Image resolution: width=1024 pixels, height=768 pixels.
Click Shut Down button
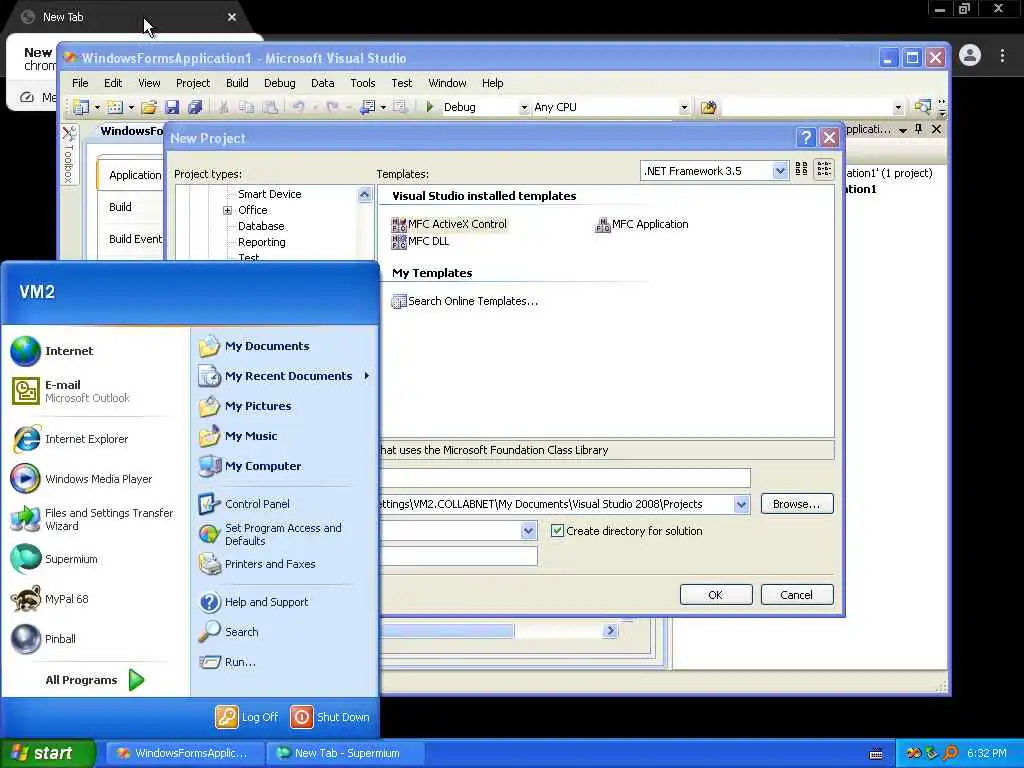click(330, 717)
